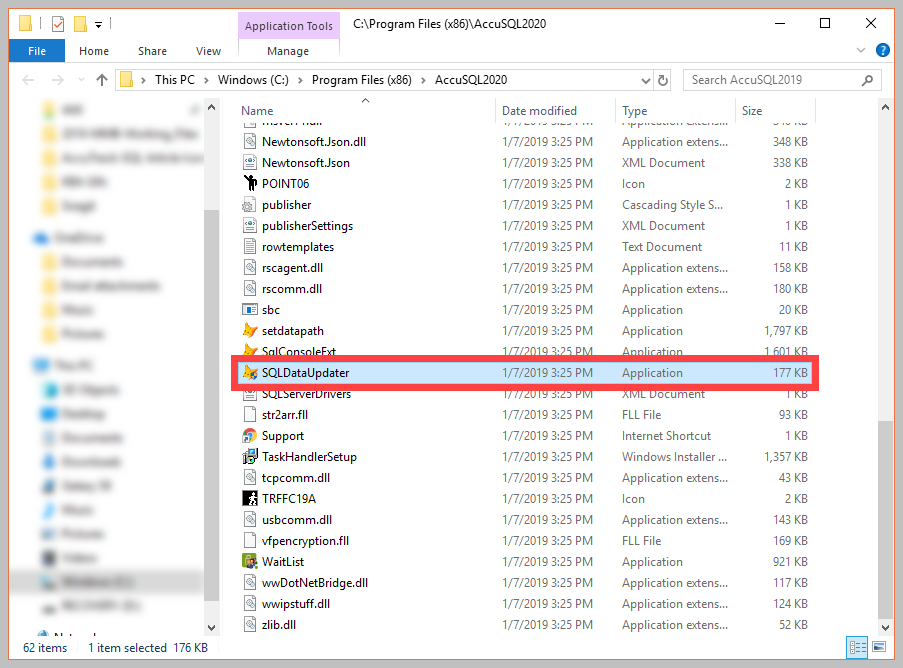Click the file list scroll-down arrow
This screenshot has width=903, height=668.
click(885, 627)
